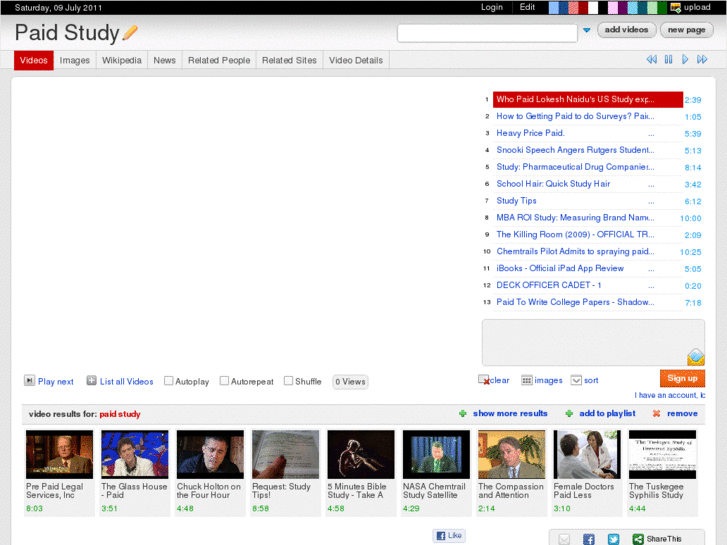Open 5 Minutes Bible Study thumbnail
Screen dimensions: 727x545
click(x=361, y=454)
